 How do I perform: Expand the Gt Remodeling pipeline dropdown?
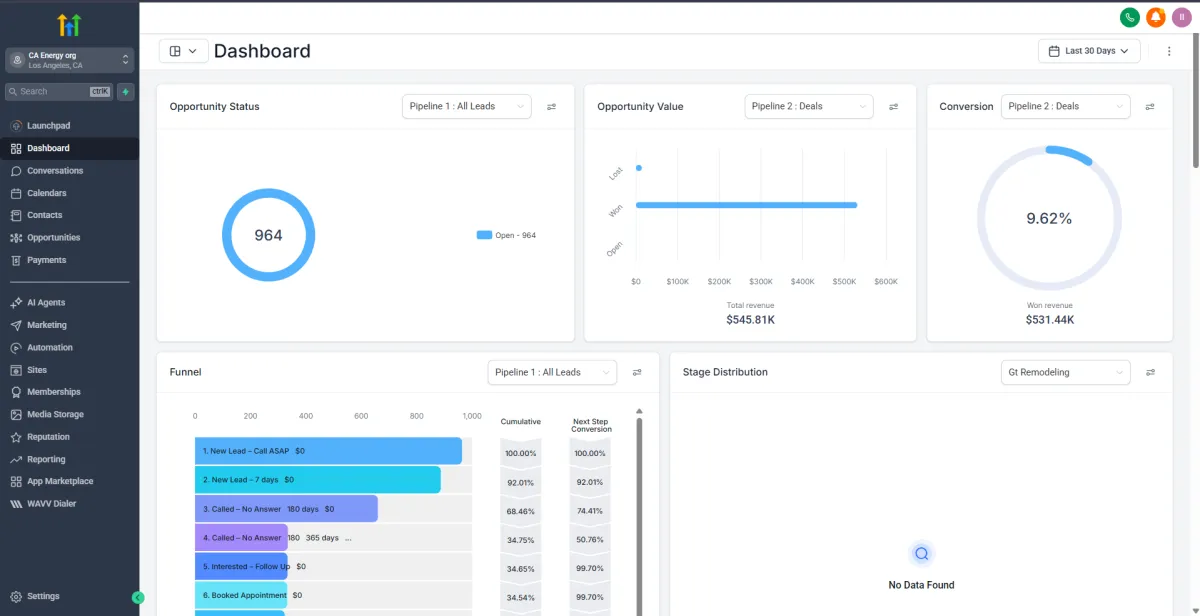pos(1065,372)
